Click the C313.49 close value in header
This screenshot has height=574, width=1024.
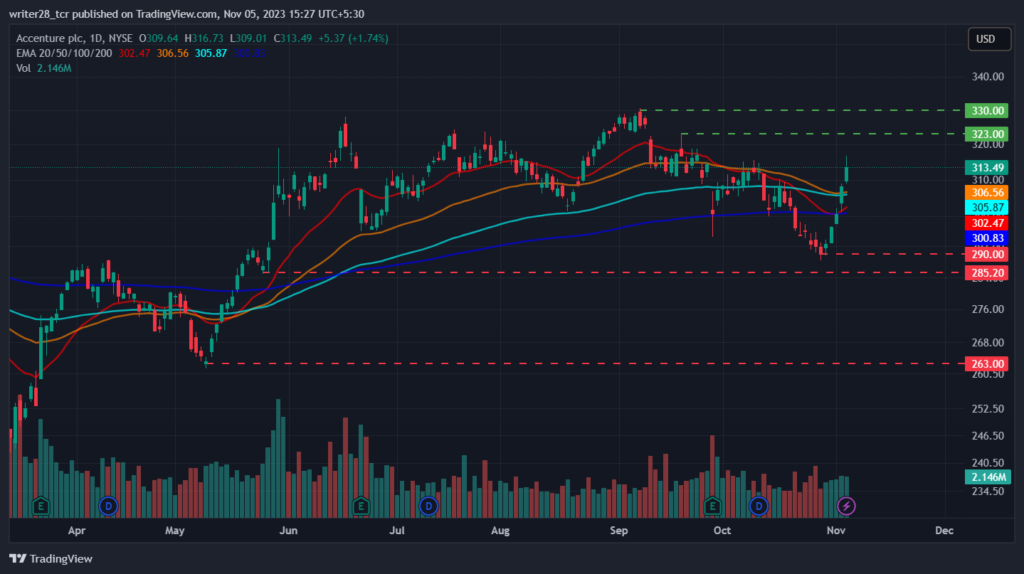pyautogui.click(x=293, y=39)
